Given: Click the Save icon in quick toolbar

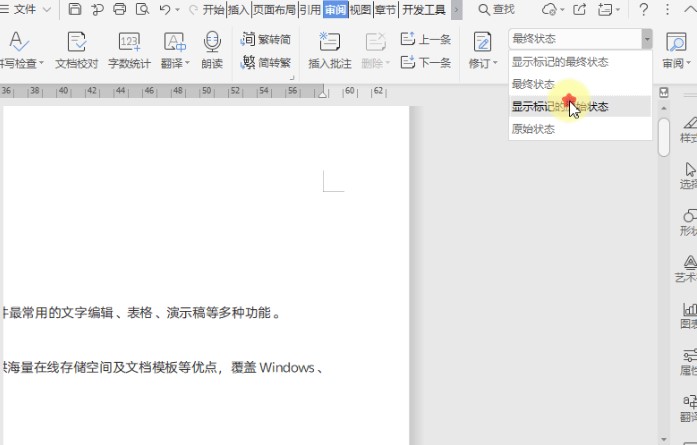Looking at the screenshot, I should 75,9.
